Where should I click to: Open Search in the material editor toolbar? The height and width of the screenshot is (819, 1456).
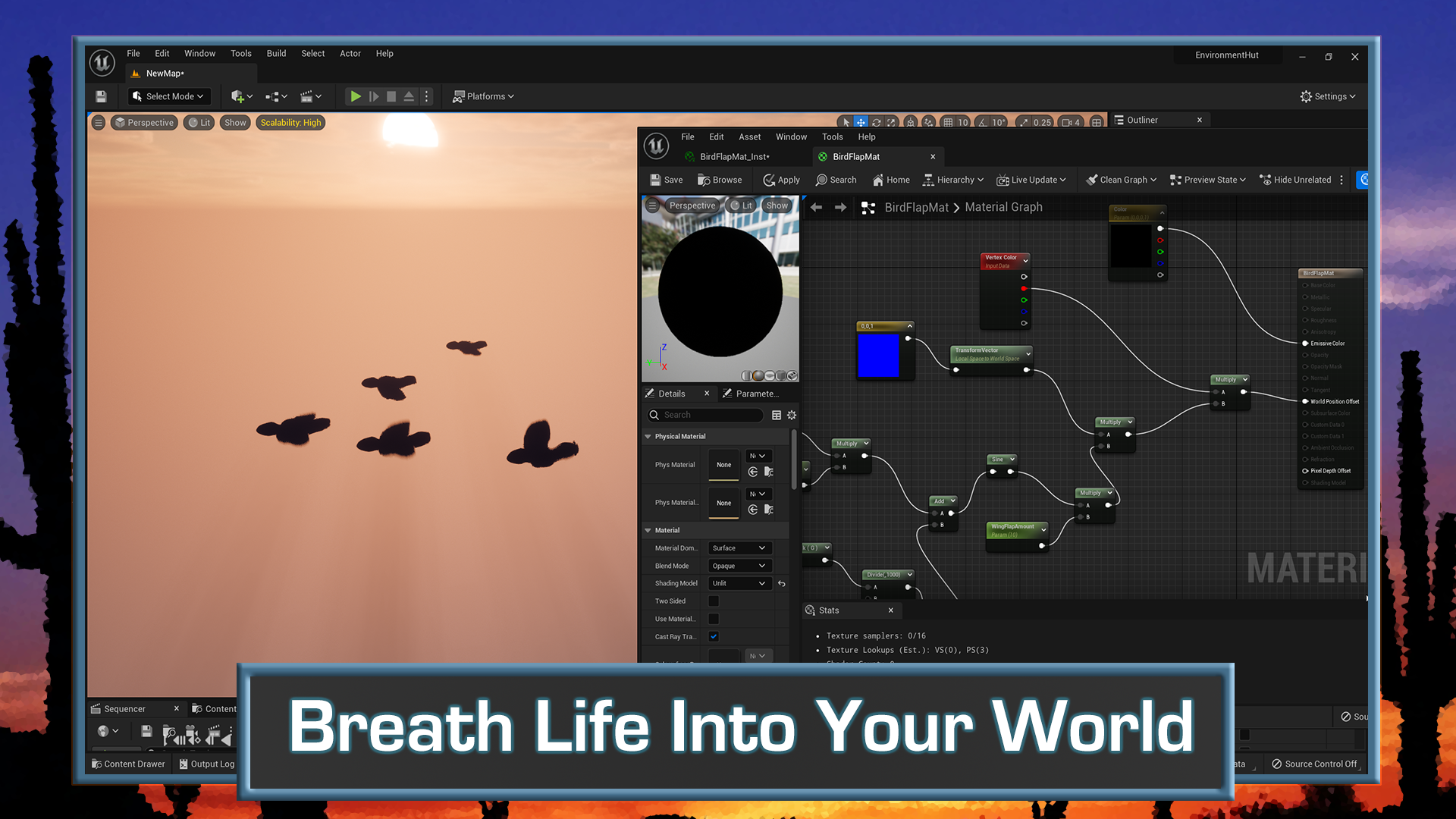click(x=835, y=180)
